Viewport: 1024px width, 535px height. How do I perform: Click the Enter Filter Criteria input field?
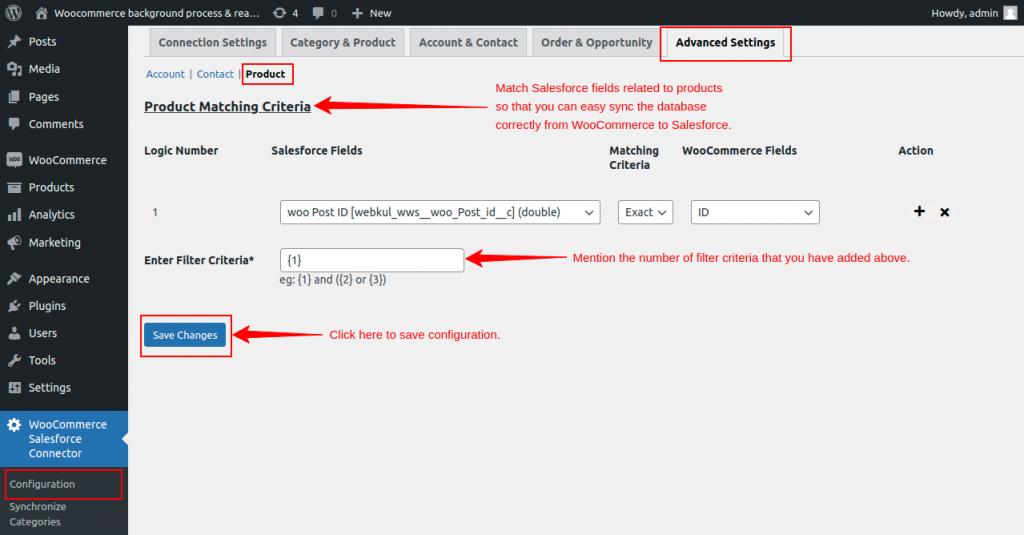tap(372, 260)
